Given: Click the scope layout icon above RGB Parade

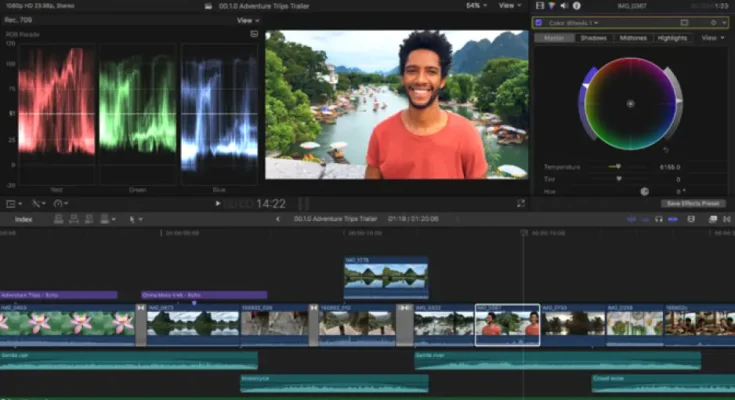Looking at the screenshot, I should point(254,34).
